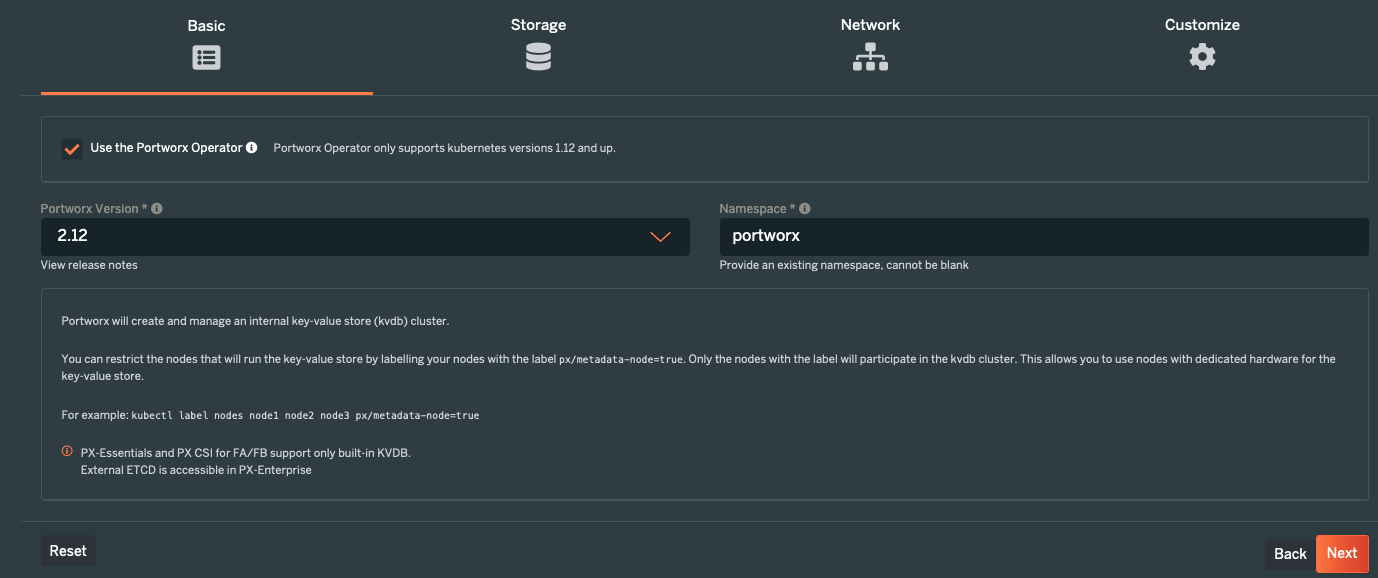
Task: Click the Customize gear icon
Action: 1202,57
